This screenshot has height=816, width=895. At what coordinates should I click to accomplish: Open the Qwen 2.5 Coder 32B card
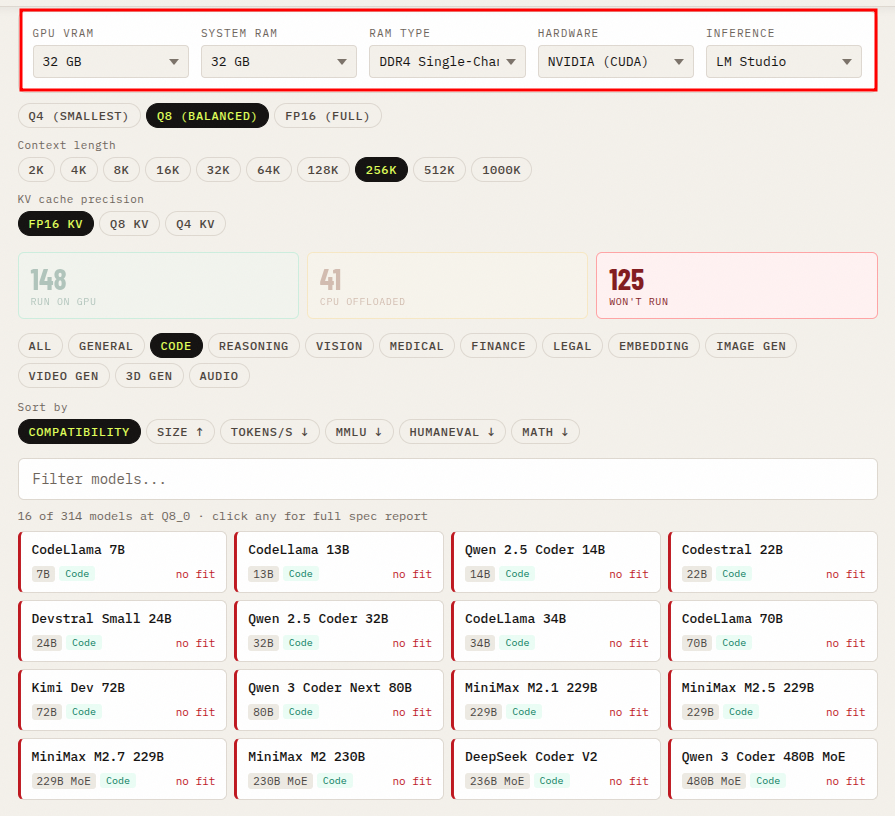click(x=339, y=631)
